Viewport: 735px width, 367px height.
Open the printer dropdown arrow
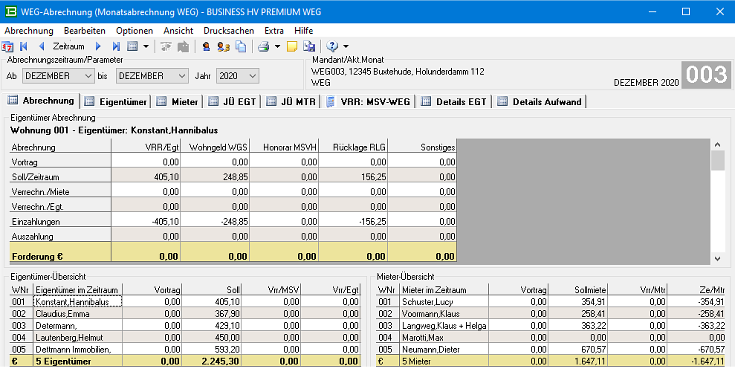(x=277, y=46)
